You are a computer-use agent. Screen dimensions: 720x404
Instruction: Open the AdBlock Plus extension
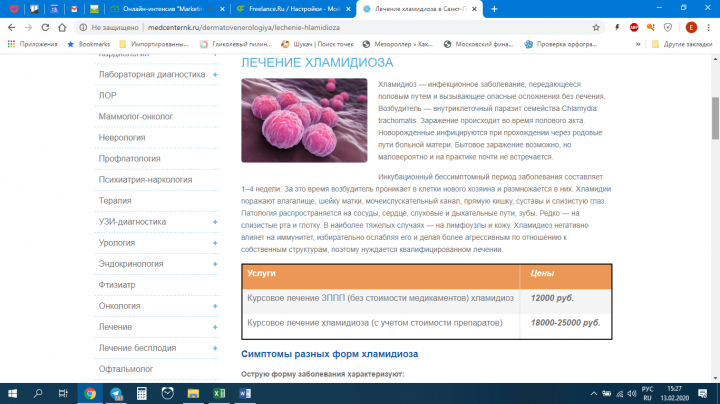point(634,28)
